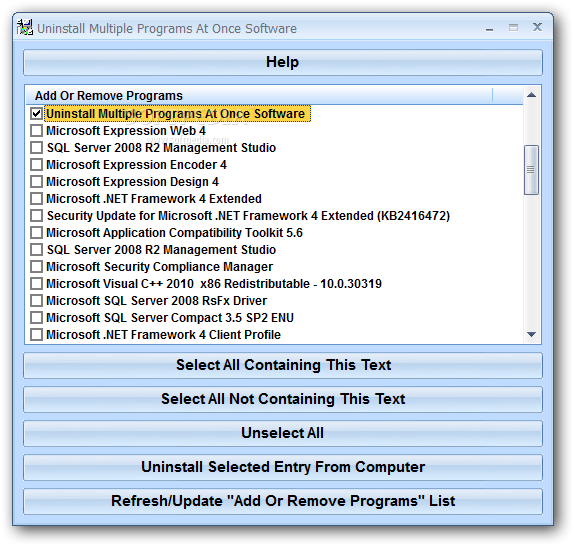The image size is (574, 546).
Task: Check Microsoft Expression Web 4 checkbox
Action: [x=36, y=131]
